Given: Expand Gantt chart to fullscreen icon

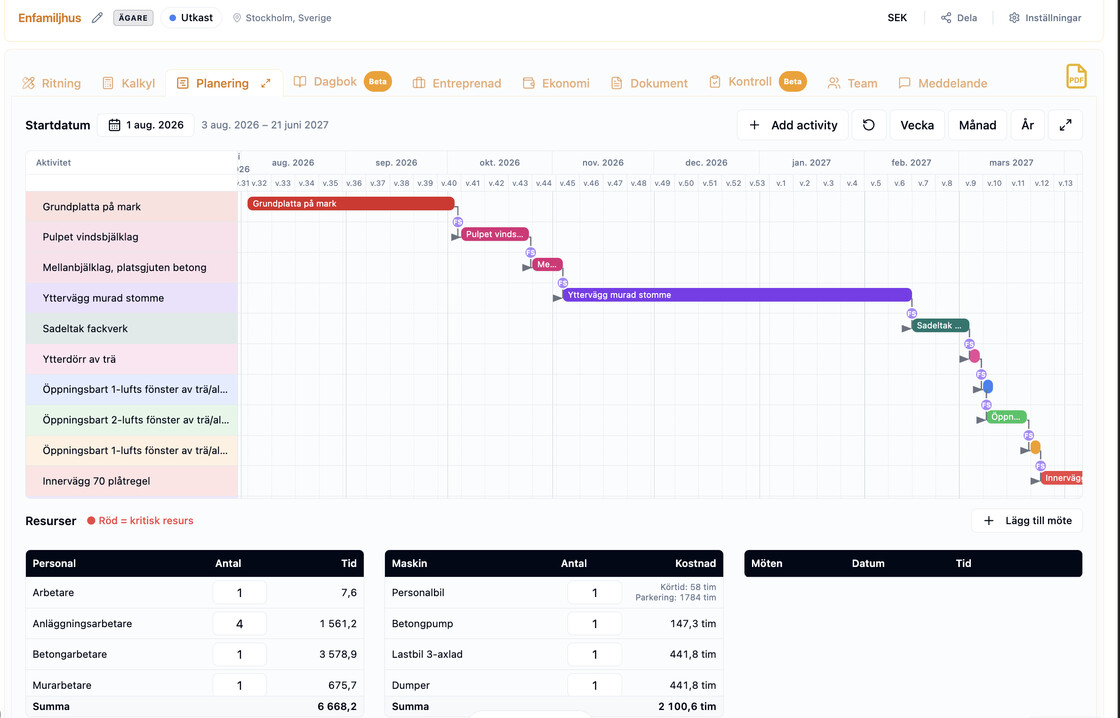Looking at the screenshot, I should (1065, 125).
